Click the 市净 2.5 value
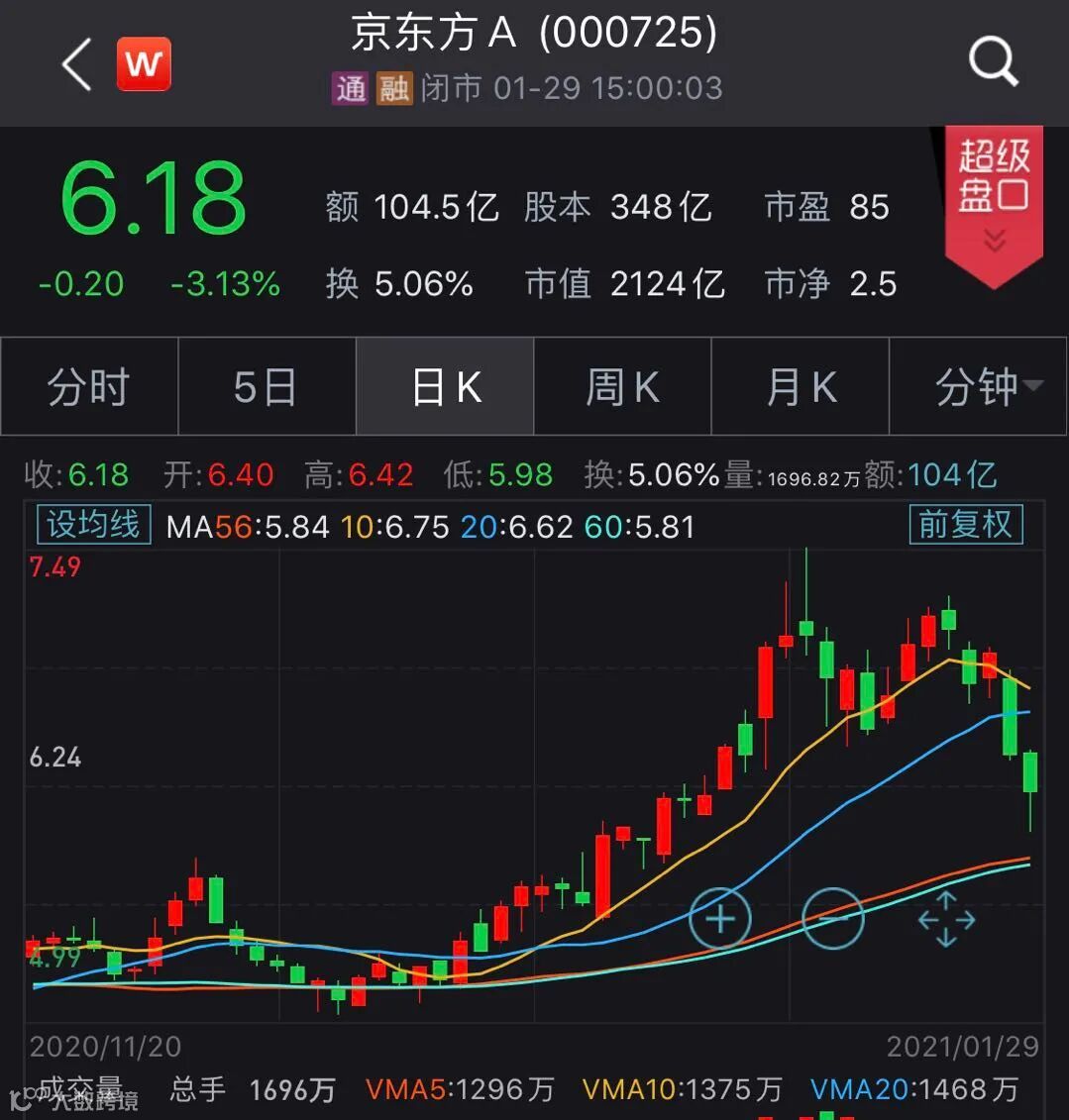This screenshot has width=1069, height=1120. (x=830, y=283)
